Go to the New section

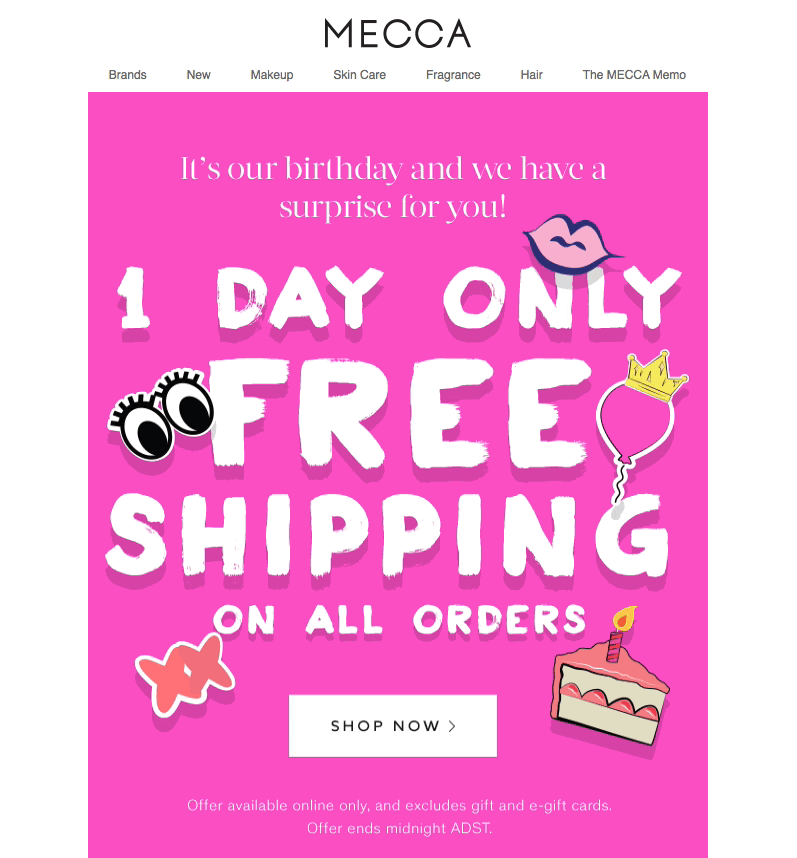point(198,75)
